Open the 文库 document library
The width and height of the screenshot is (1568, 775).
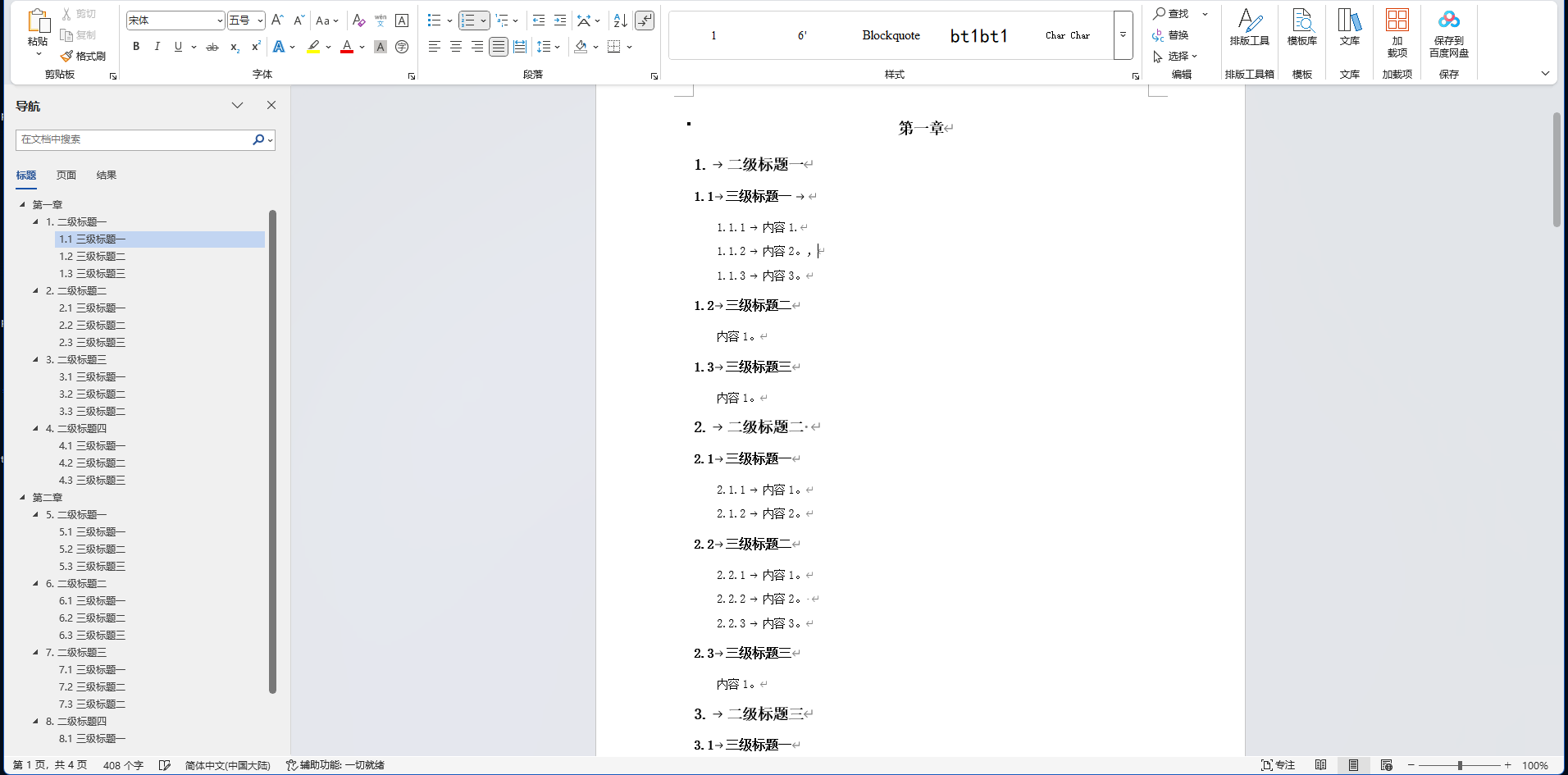[1348, 29]
